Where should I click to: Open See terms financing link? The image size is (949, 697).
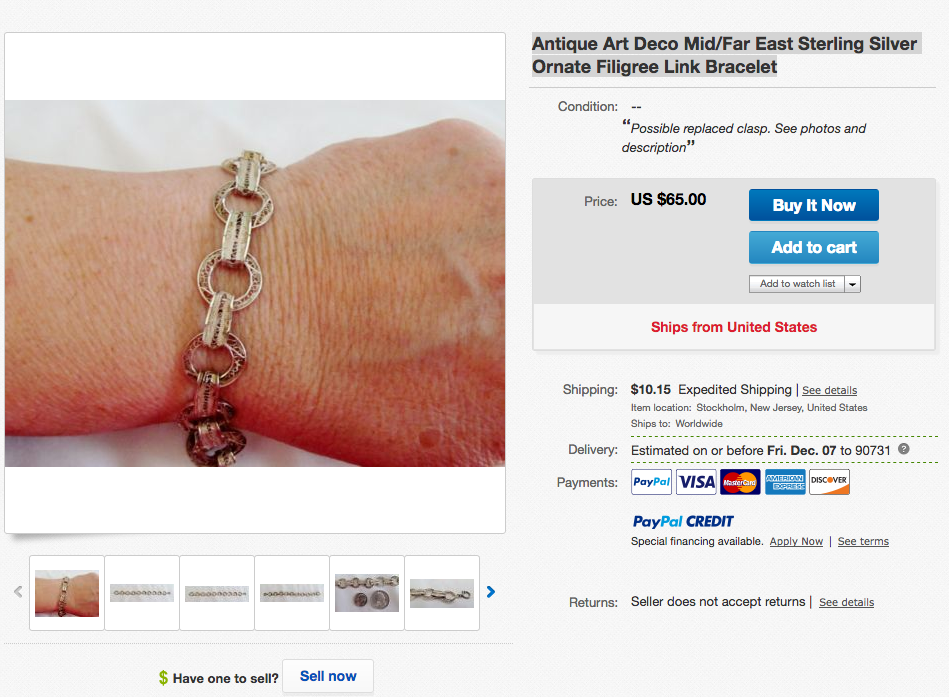(x=863, y=542)
